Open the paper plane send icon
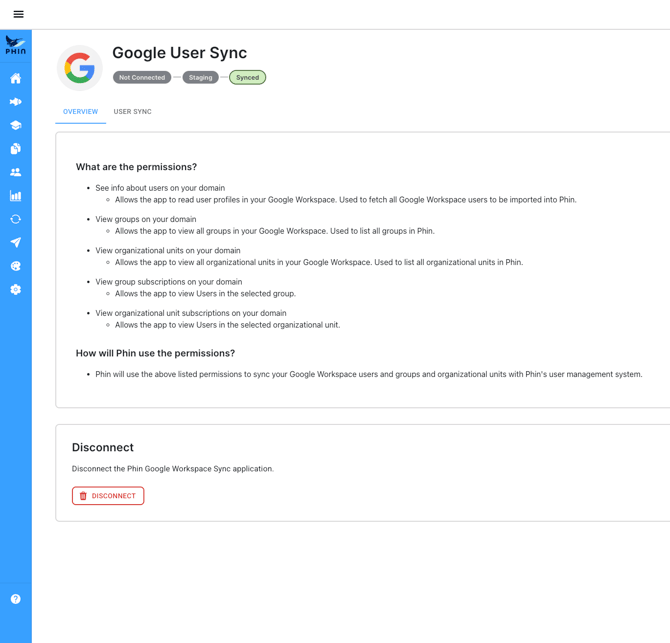 [16, 243]
